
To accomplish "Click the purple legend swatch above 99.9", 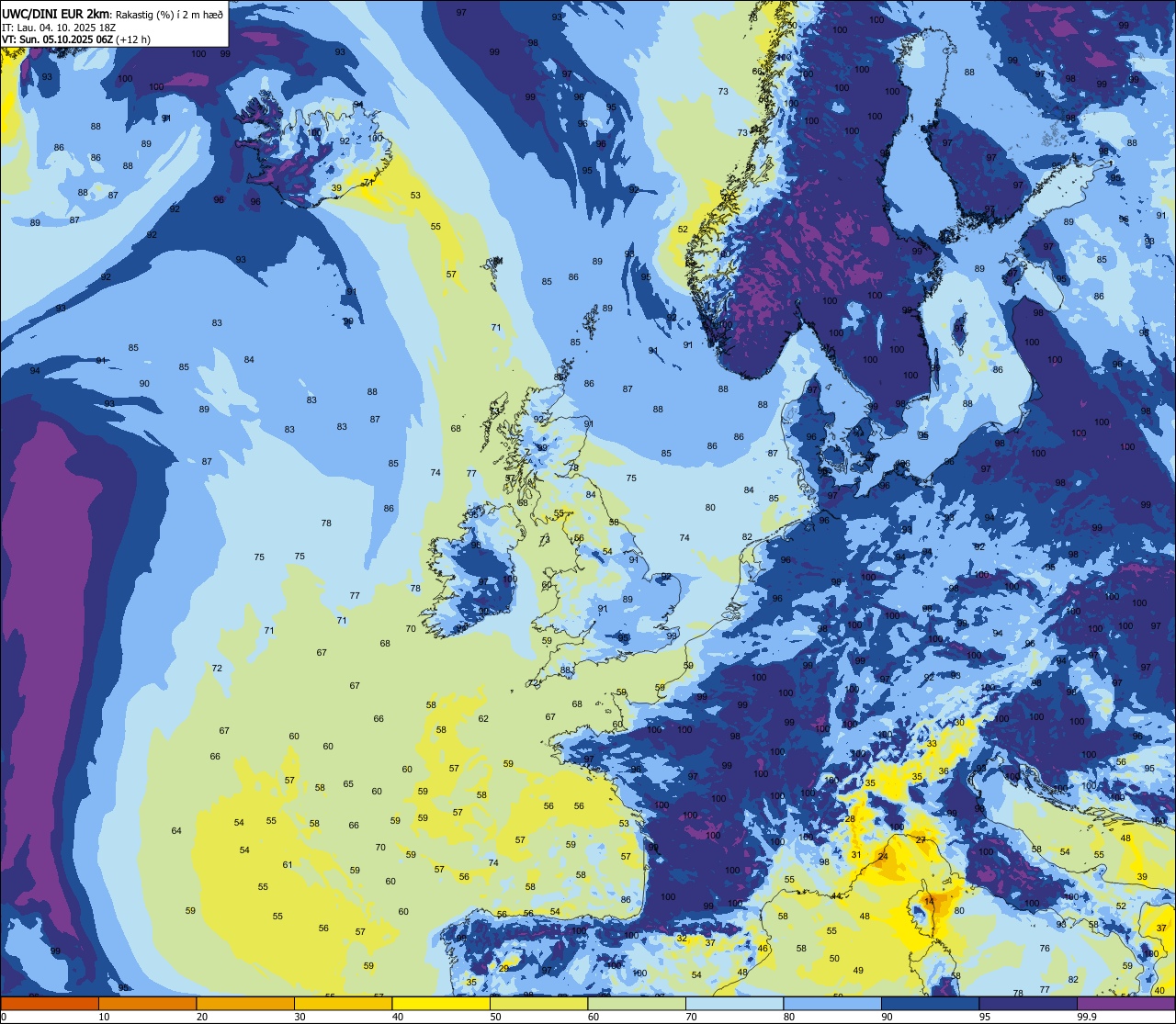I will tap(1125, 1003).
